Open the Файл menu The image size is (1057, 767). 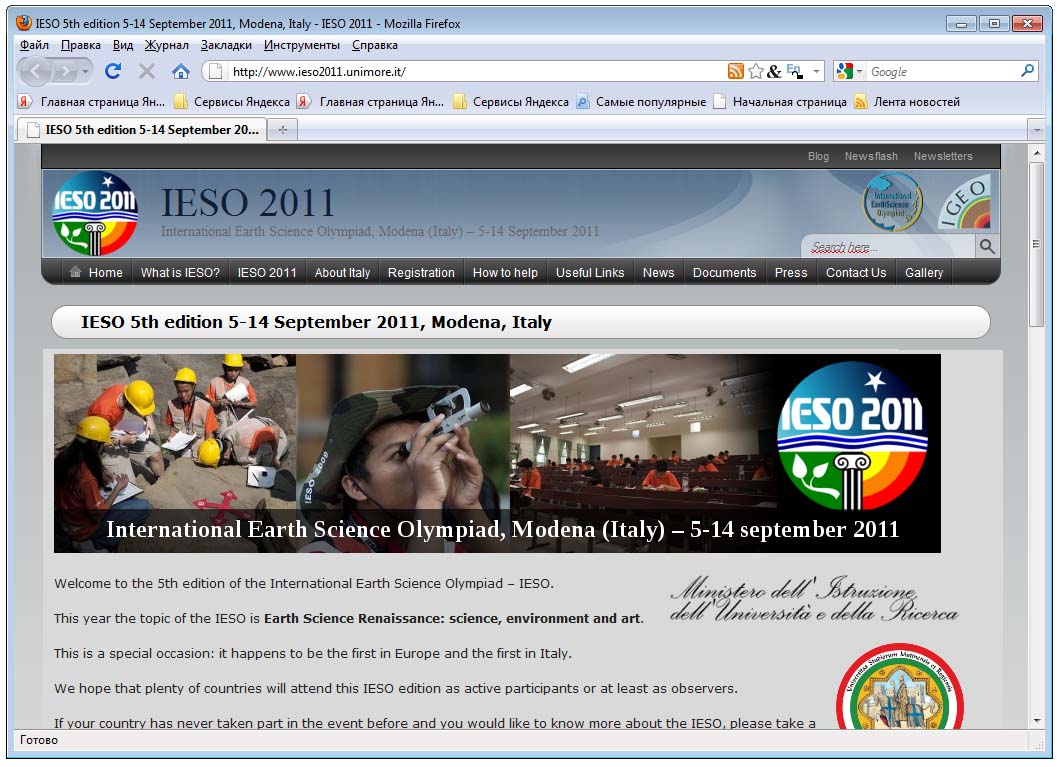click(x=34, y=45)
